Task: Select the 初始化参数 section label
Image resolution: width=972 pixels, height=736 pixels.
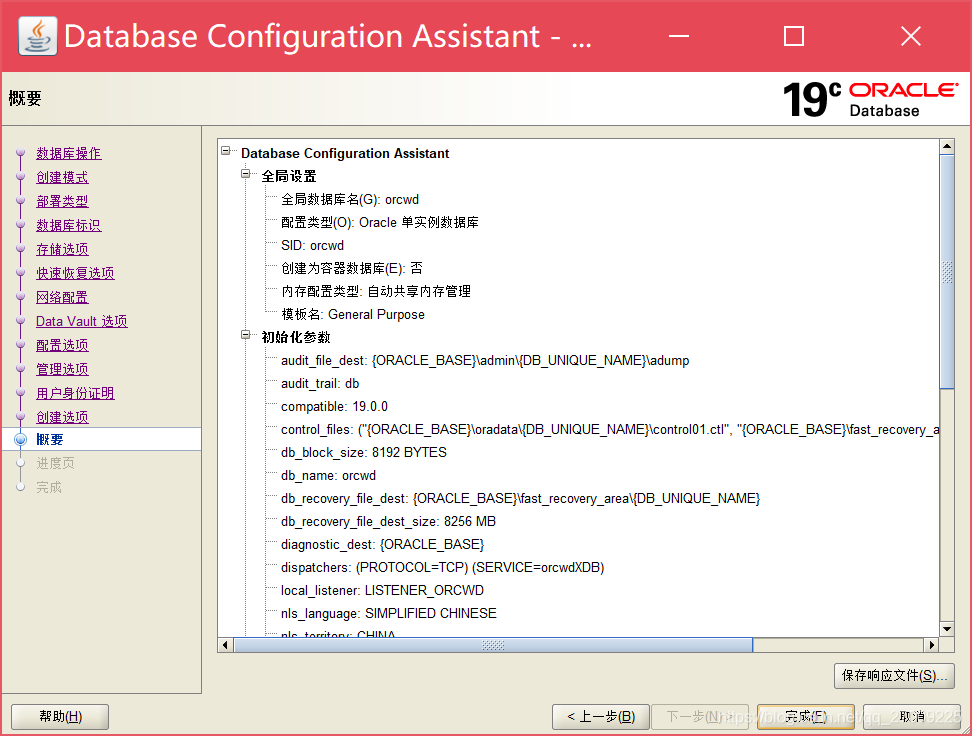Action: click(296, 337)
